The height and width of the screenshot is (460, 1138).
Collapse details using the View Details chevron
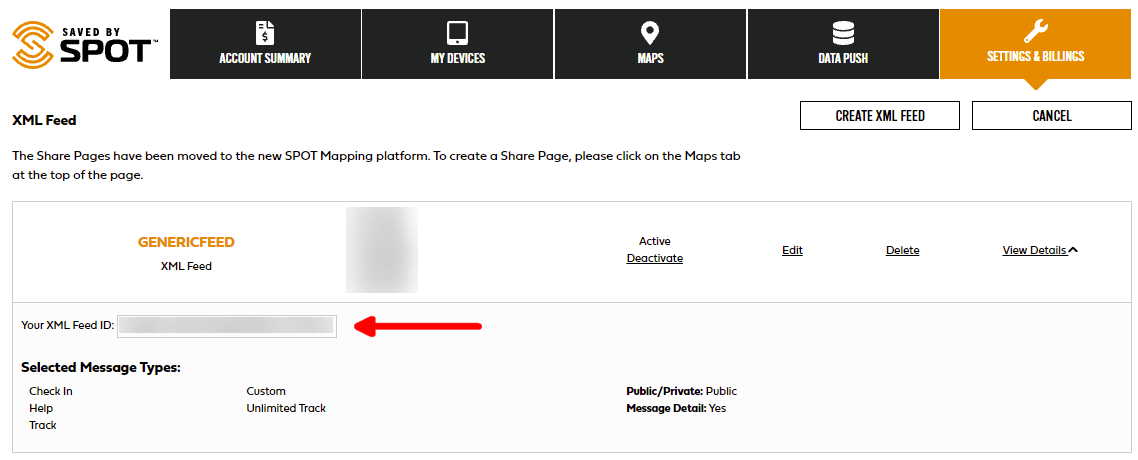[1073, 250]
